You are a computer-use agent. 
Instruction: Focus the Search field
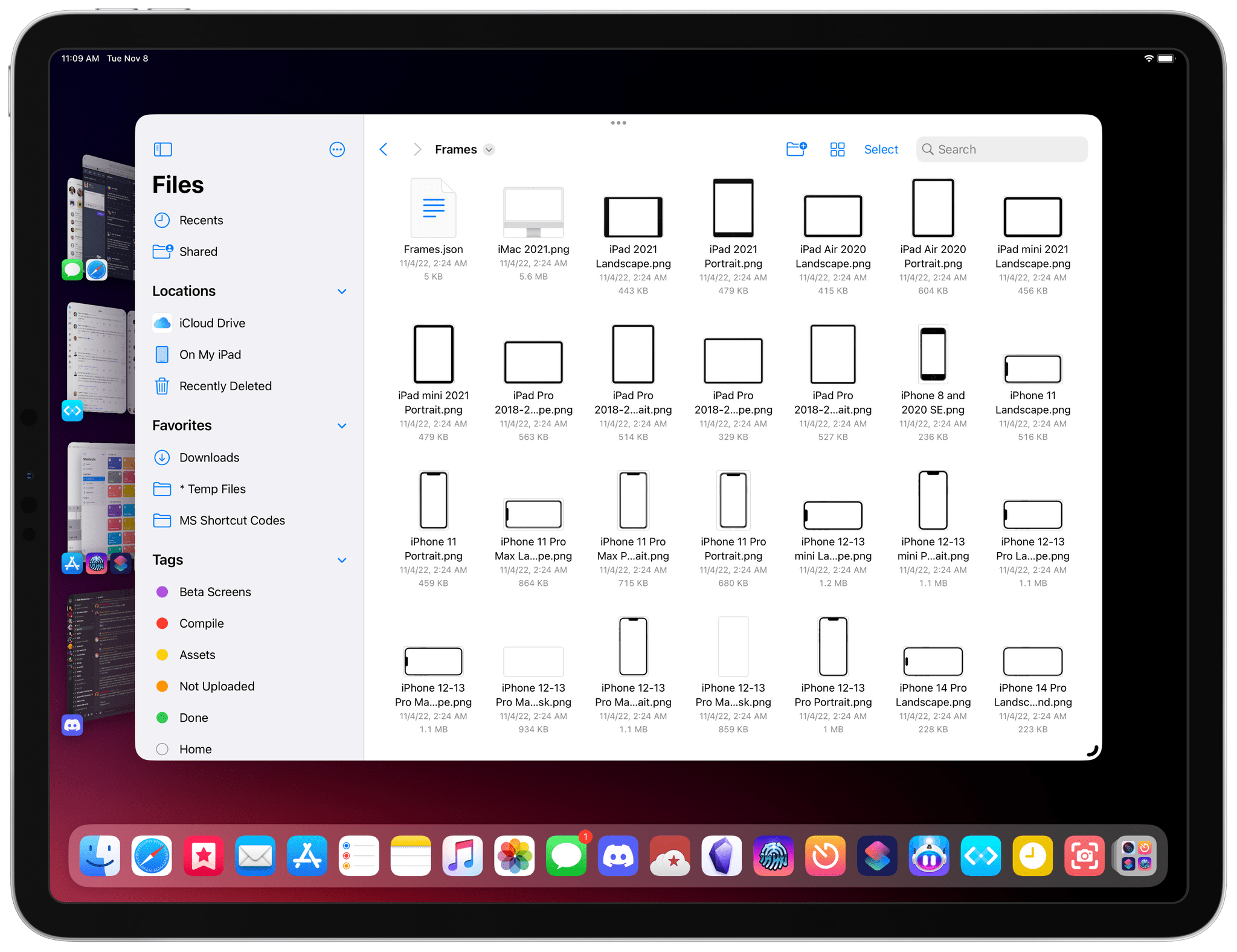(x=1001, y=149)
